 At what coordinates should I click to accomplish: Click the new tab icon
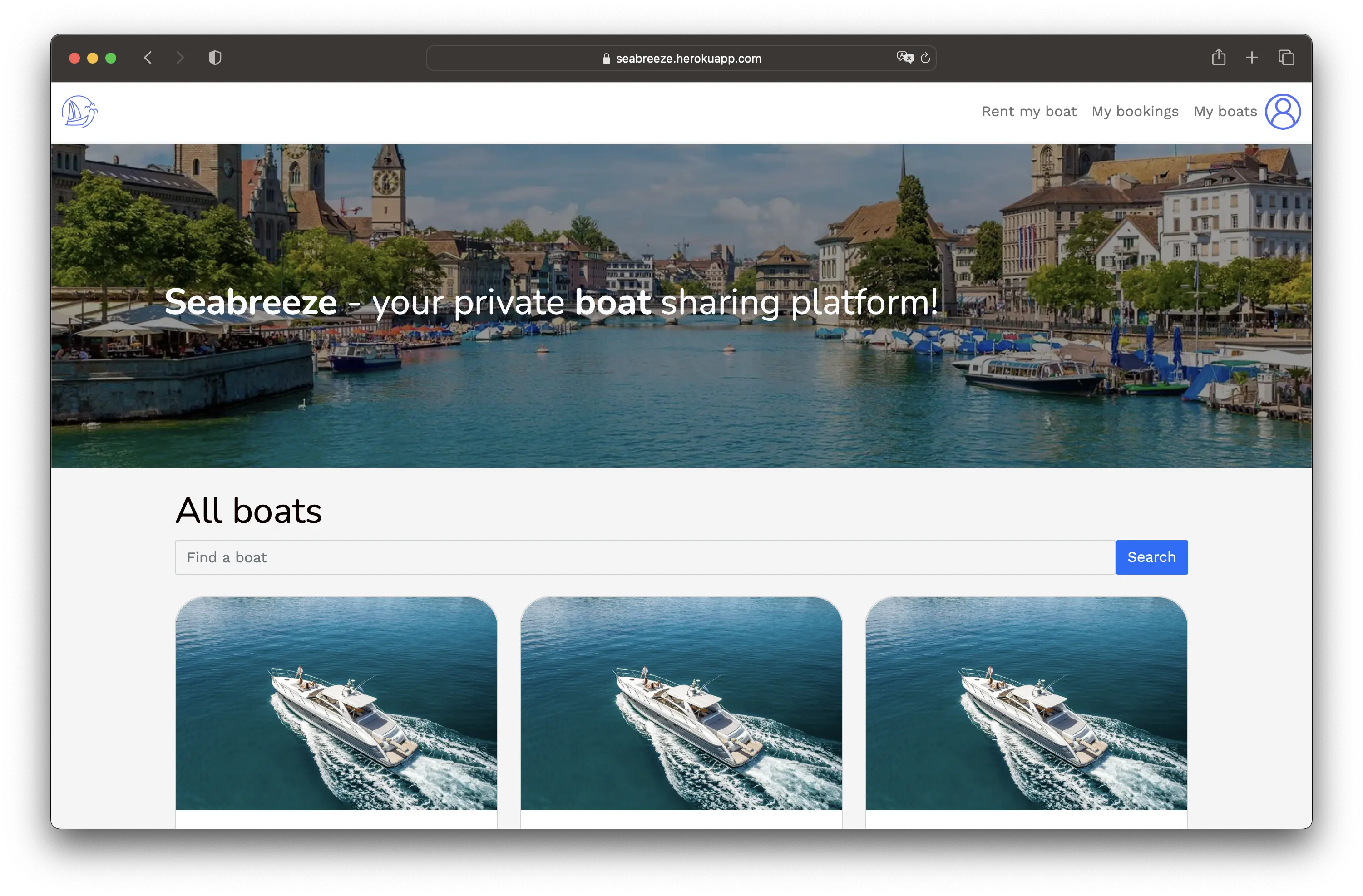tap(1253, 58)
